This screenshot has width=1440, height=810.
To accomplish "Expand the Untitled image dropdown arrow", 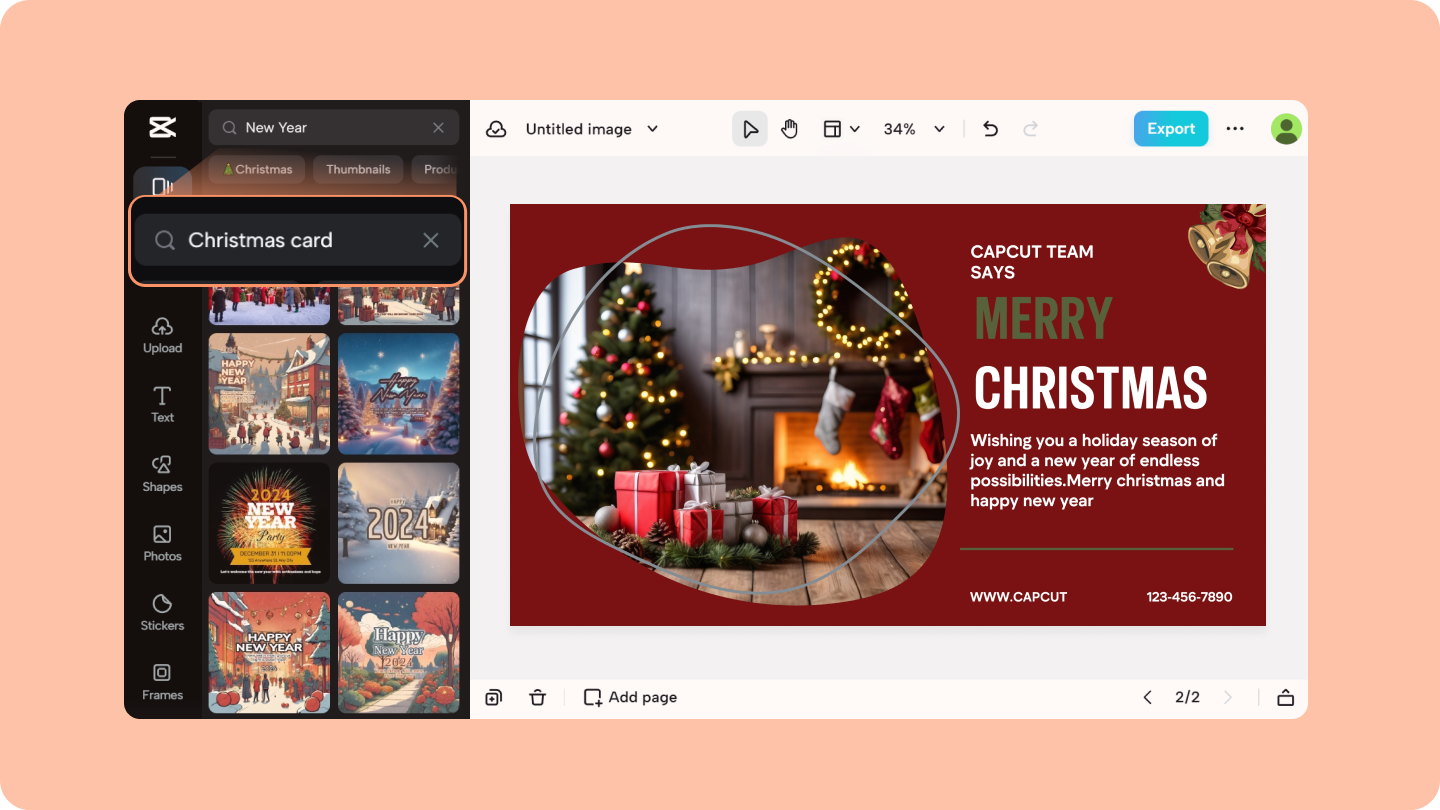I will click(x=653, y=129).
